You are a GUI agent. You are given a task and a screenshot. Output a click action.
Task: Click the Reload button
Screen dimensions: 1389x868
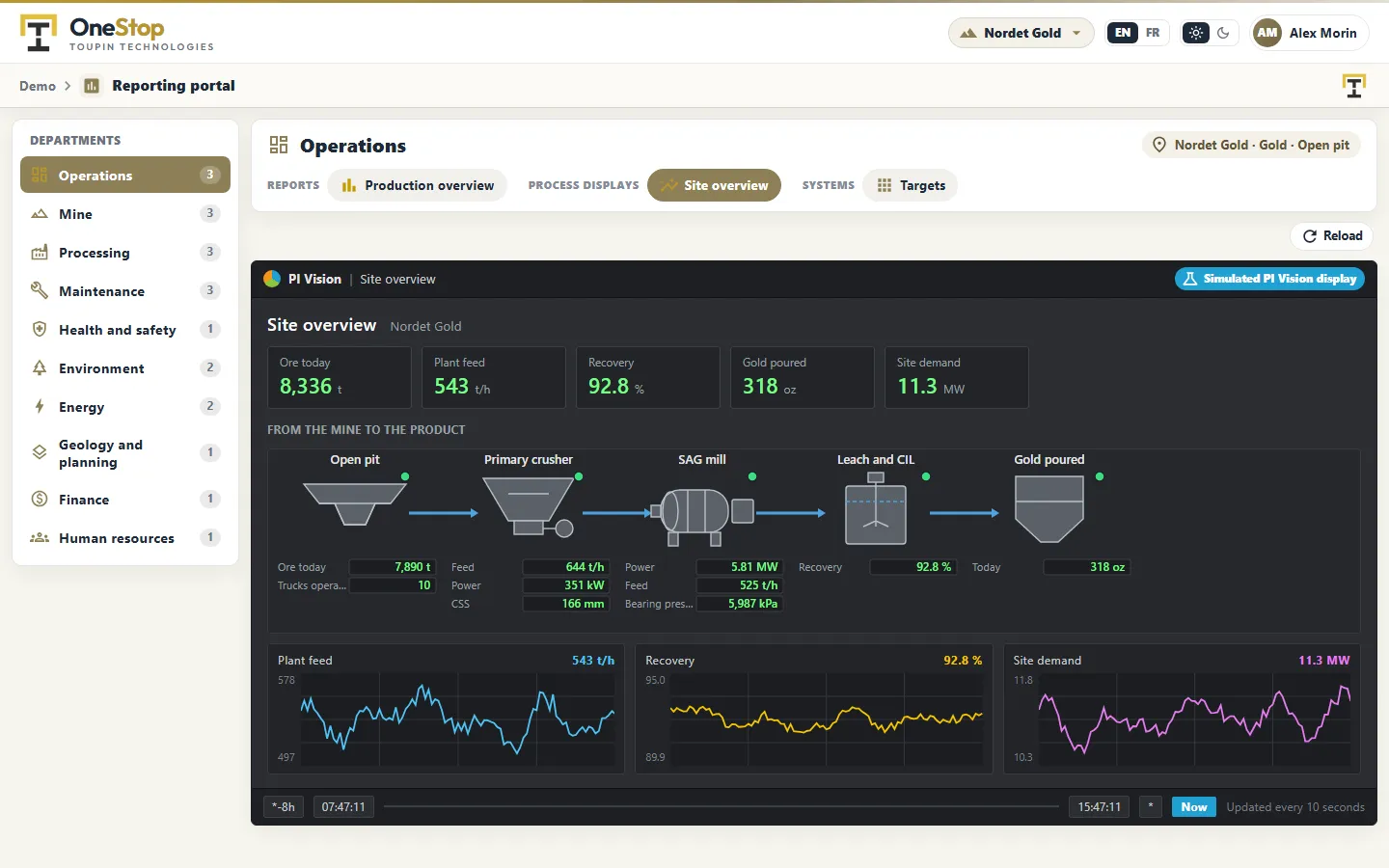[1332, 235]
